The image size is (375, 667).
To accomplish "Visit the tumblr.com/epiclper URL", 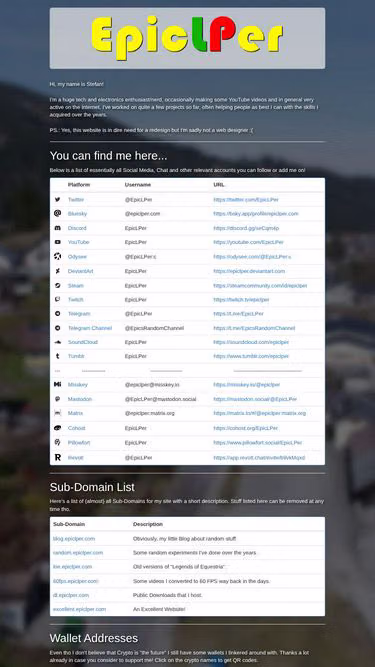I will [251, 356].
